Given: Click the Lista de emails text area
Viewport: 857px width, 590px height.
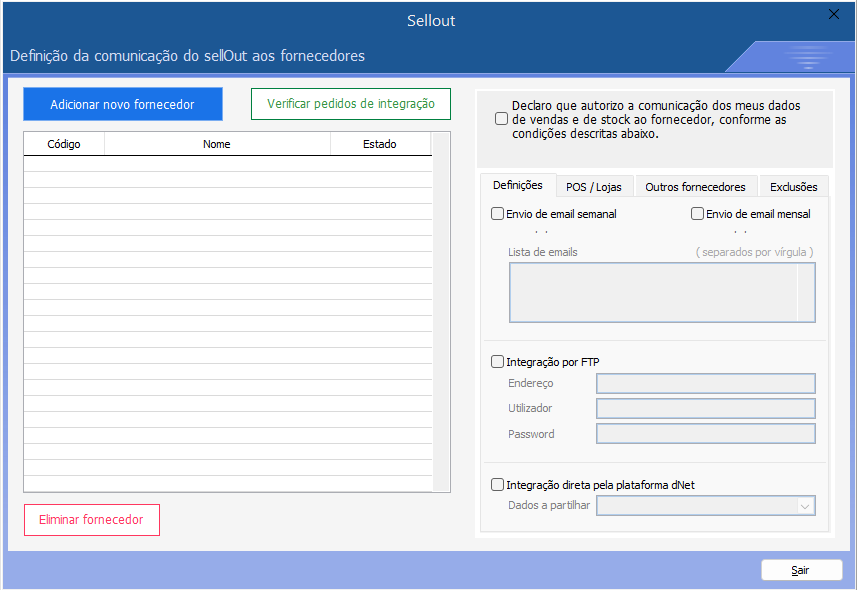Looking at the screenshot, I should 653,292.
